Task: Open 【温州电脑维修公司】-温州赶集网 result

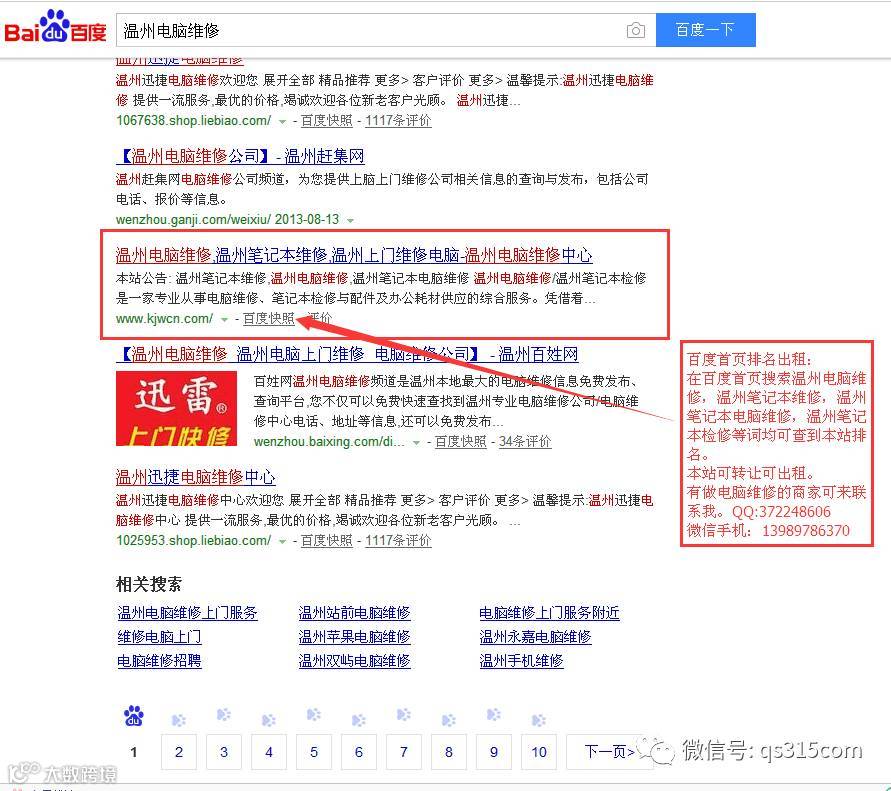Action: coord(240,156)
